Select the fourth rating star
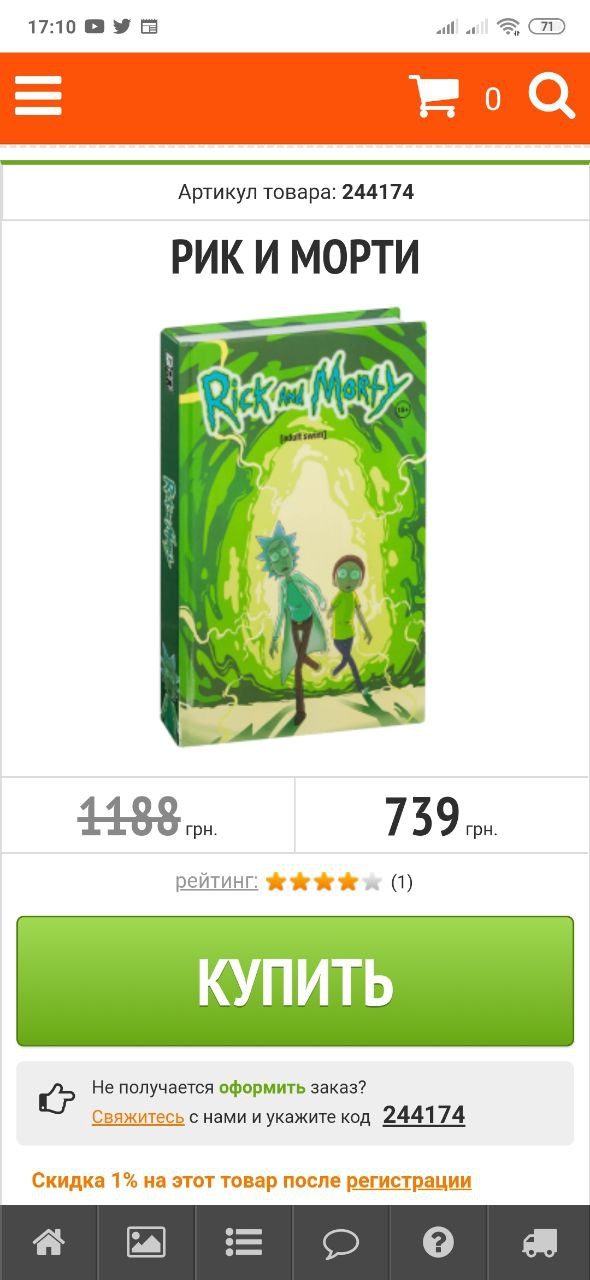This screenshot has width=590, height=1280. [x=348, y=881]
